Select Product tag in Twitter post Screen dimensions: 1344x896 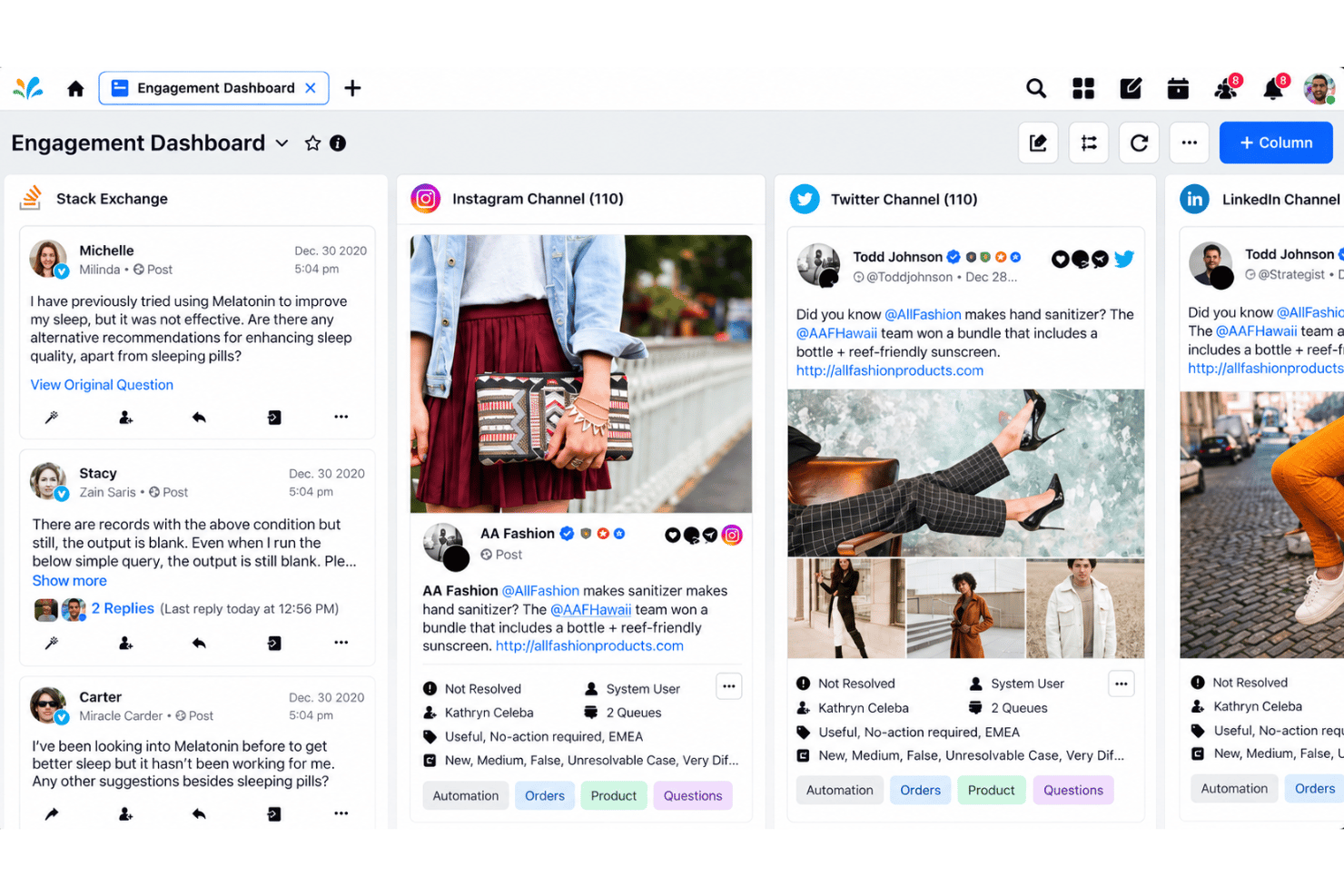click(x=991, y=791)
